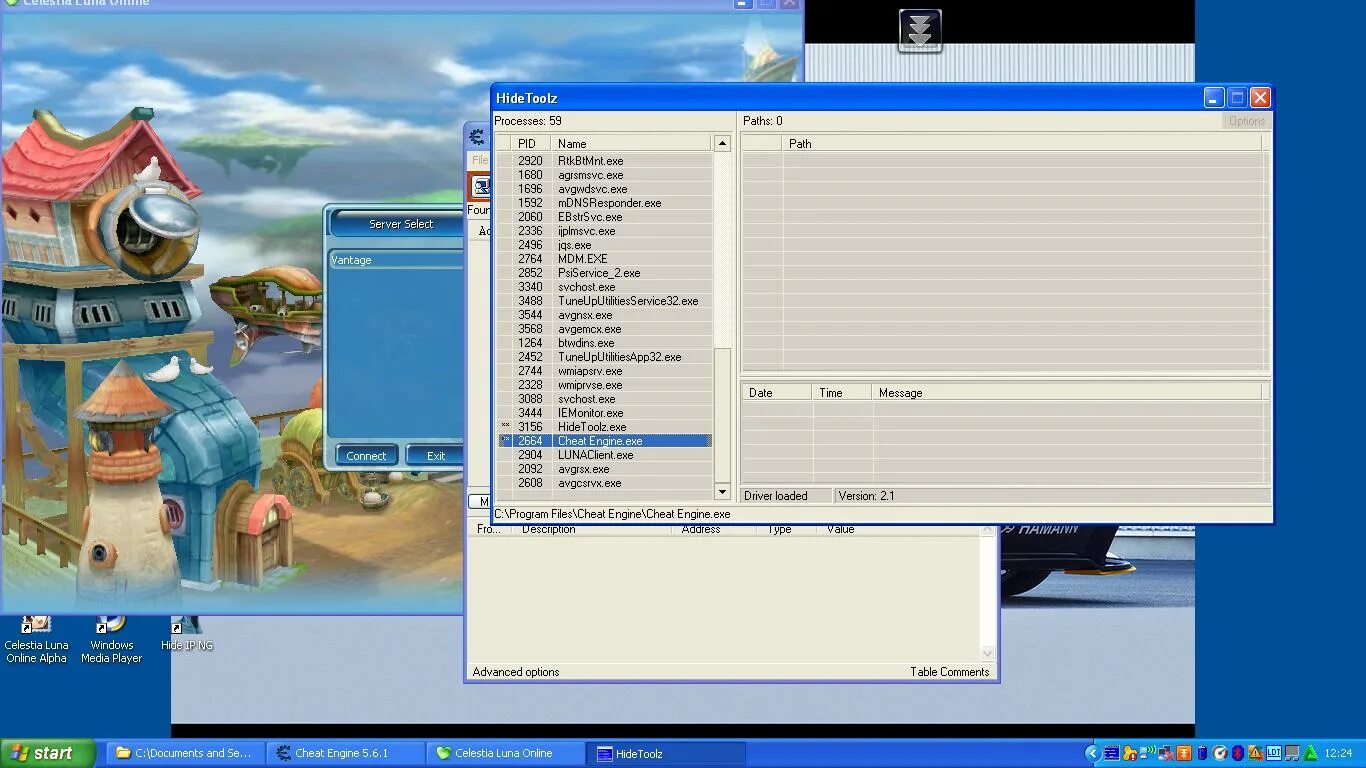Open Windows Media Player desktop shortcut
This screenshot has height=768, width=1366.
(x=111, y=639)
